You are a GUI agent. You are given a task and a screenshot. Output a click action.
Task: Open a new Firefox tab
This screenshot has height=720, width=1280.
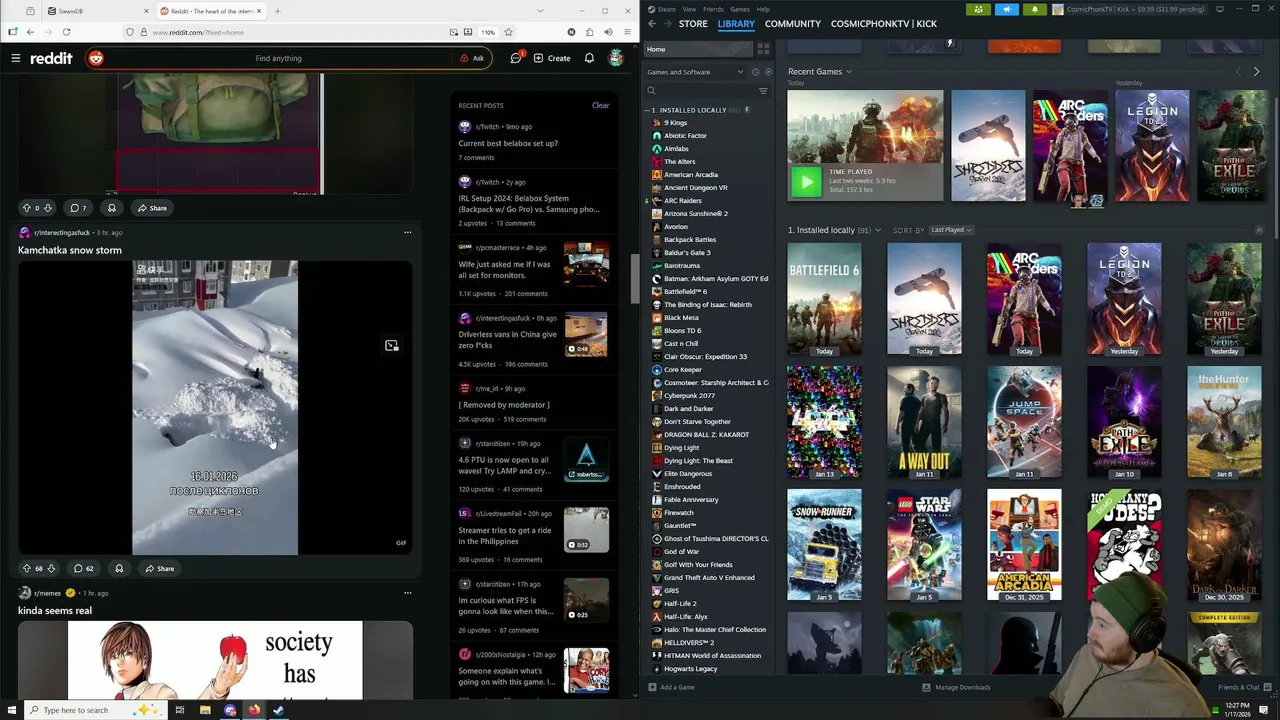point(277,11)
